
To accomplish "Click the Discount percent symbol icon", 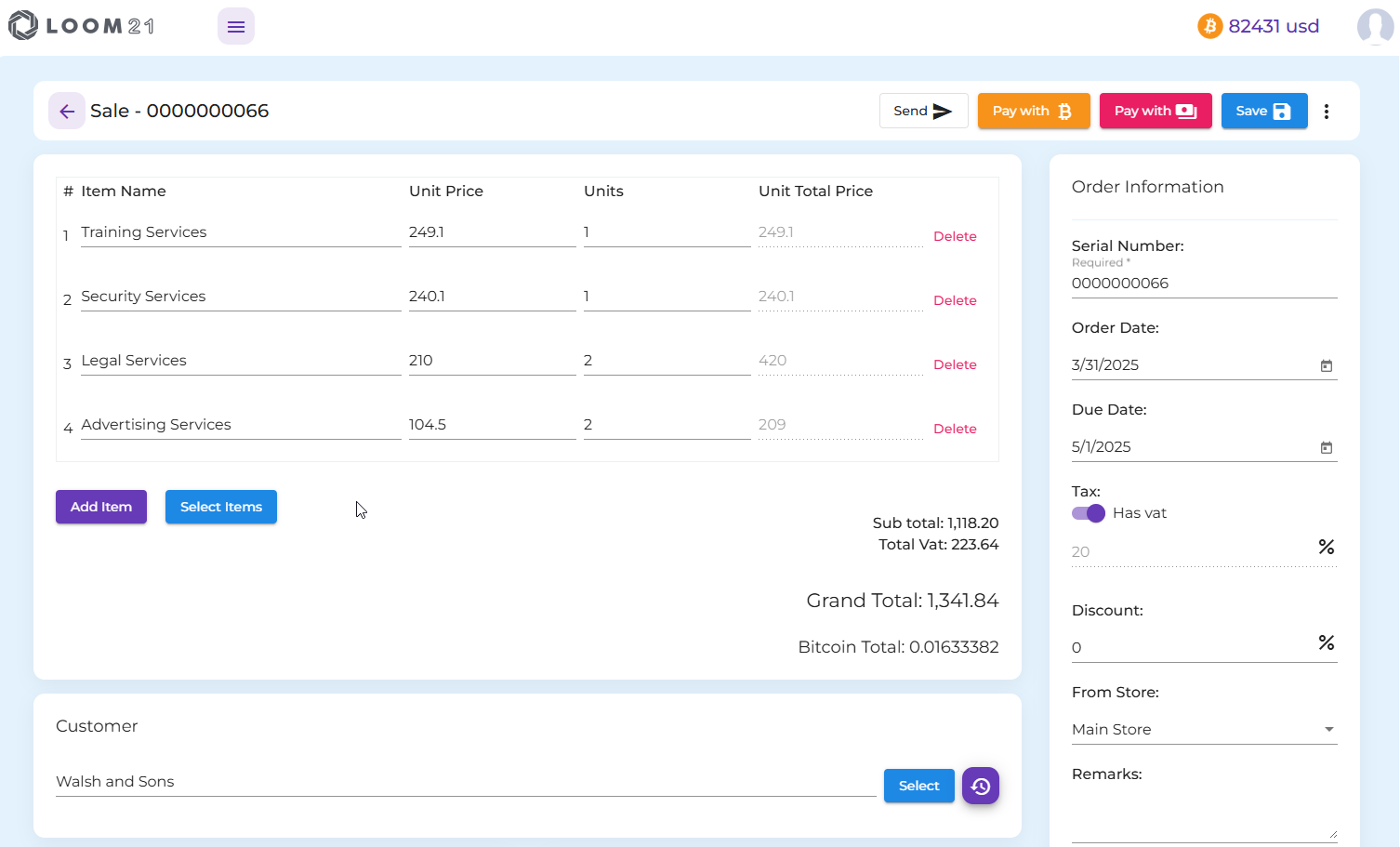I will pos(1326,642).
